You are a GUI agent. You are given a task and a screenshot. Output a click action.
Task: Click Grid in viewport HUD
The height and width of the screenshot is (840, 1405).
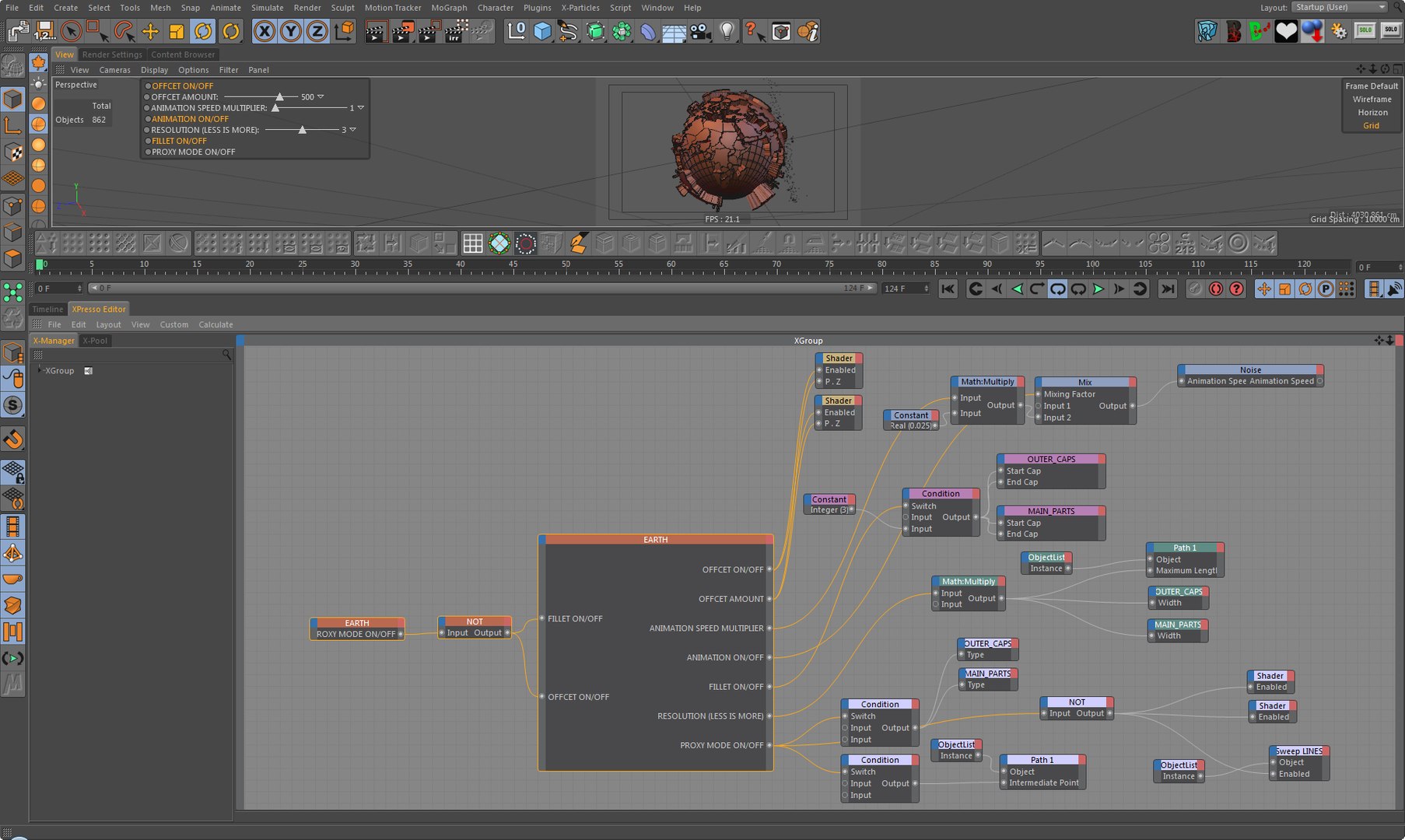pyautogui.click(x=1371, y=126)
